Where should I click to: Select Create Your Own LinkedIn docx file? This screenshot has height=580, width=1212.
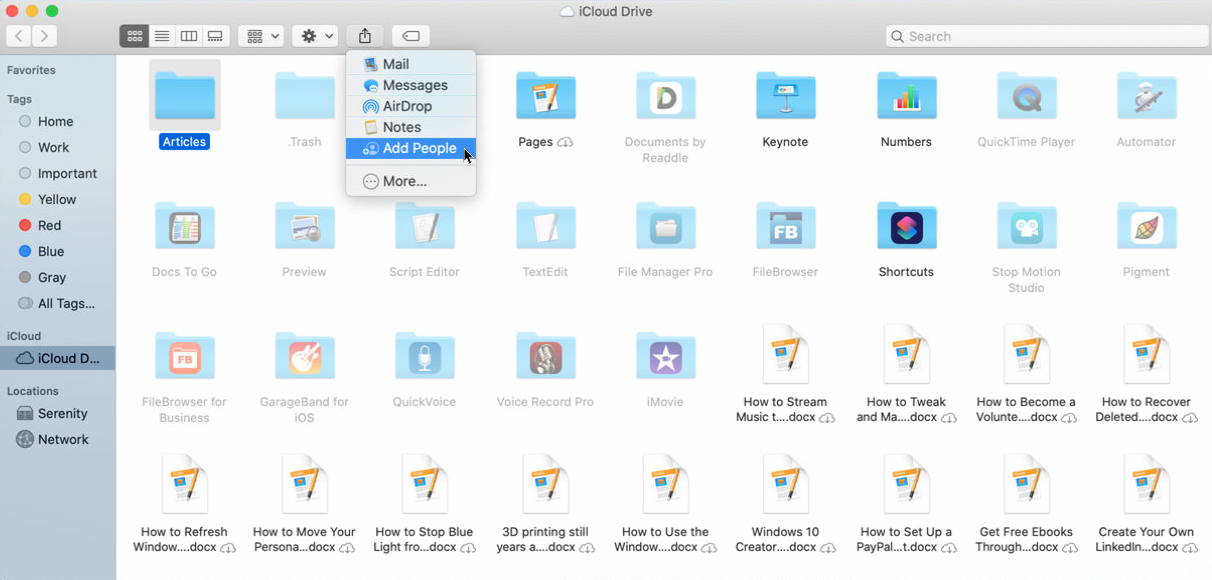[1146, 484]
